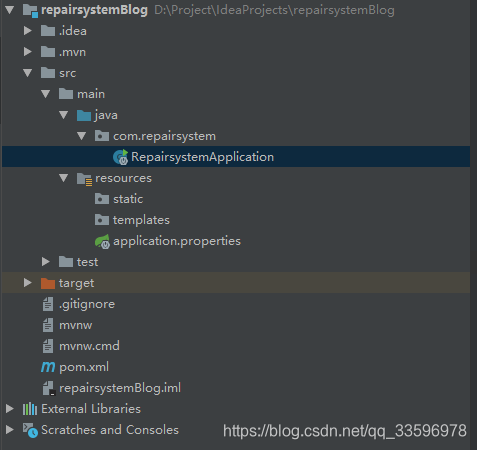Click the application.properties Spring leaf icon
Viewport: 477px width, 450px height.
coord(102,241)
